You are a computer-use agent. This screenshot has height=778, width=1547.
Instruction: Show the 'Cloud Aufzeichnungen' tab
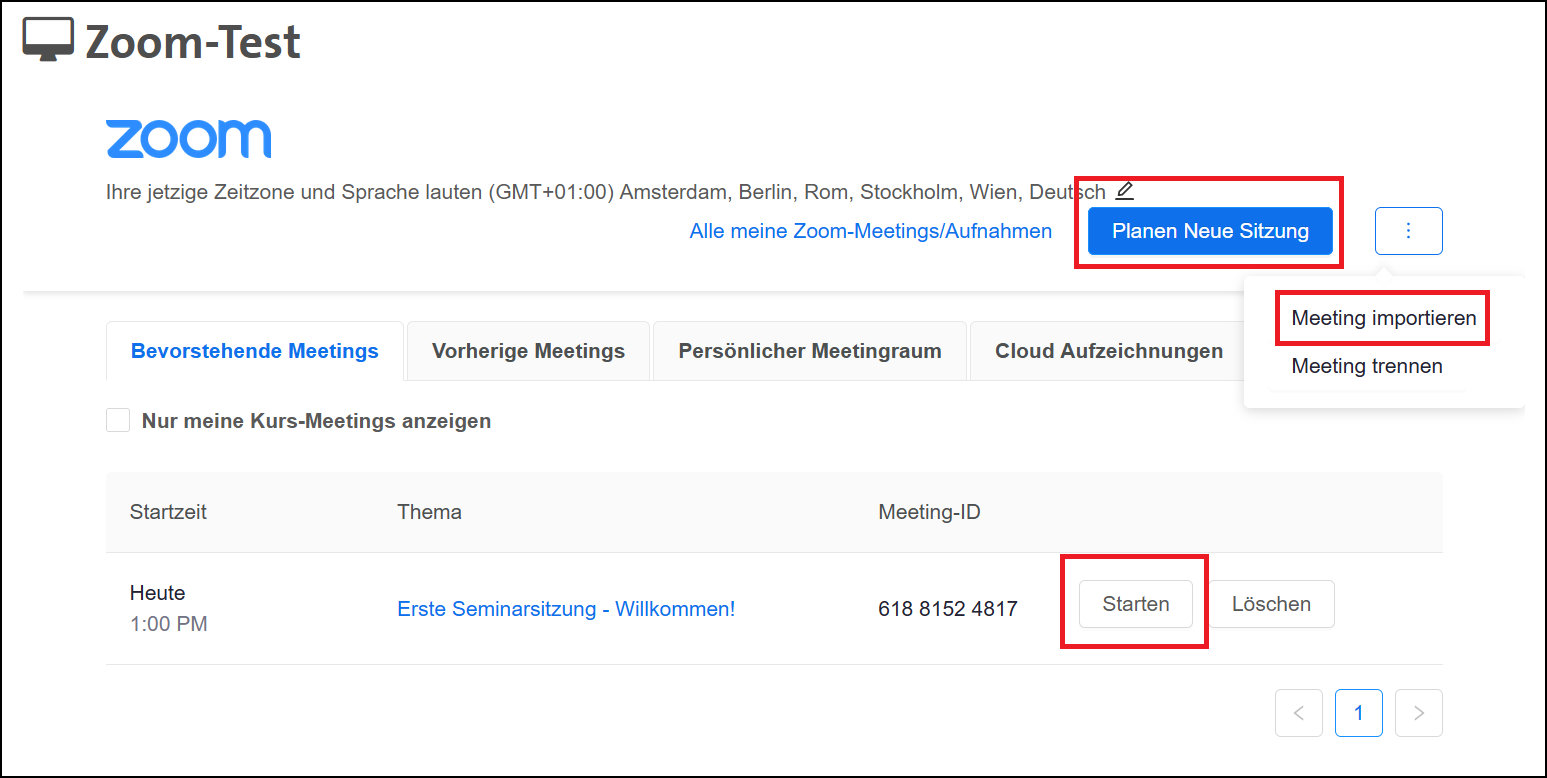pyautogui.click(x=1108, y=351)
